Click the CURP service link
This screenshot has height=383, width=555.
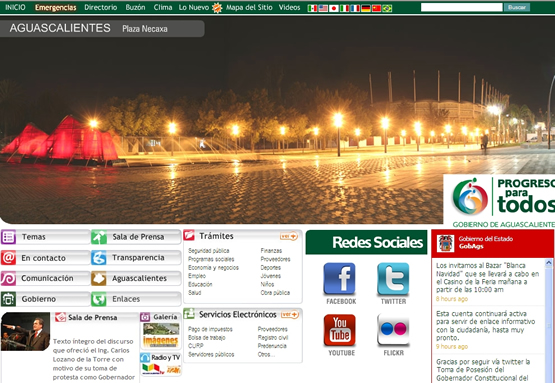196,346
